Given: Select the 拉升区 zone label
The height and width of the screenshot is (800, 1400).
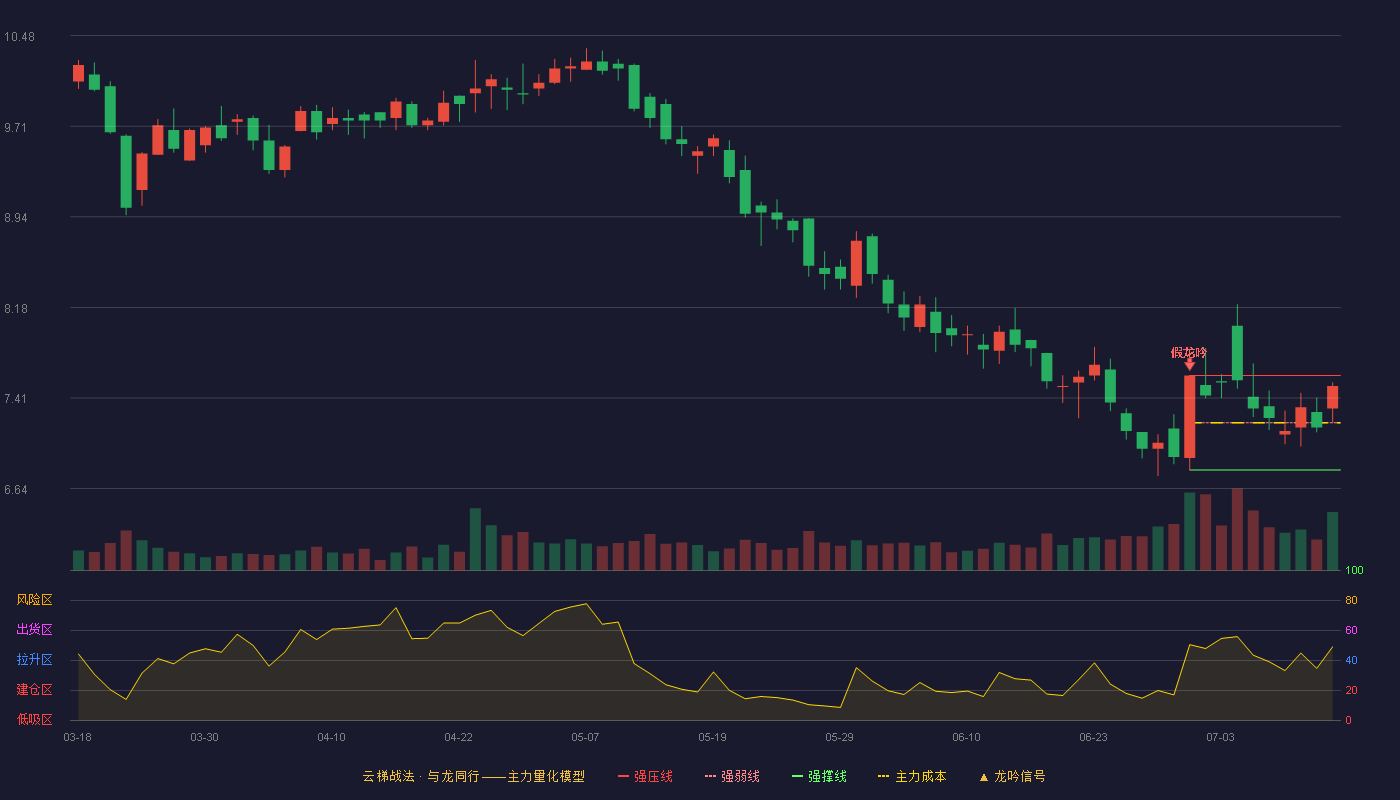Looking at the screenshot, I should click(34, 660).
